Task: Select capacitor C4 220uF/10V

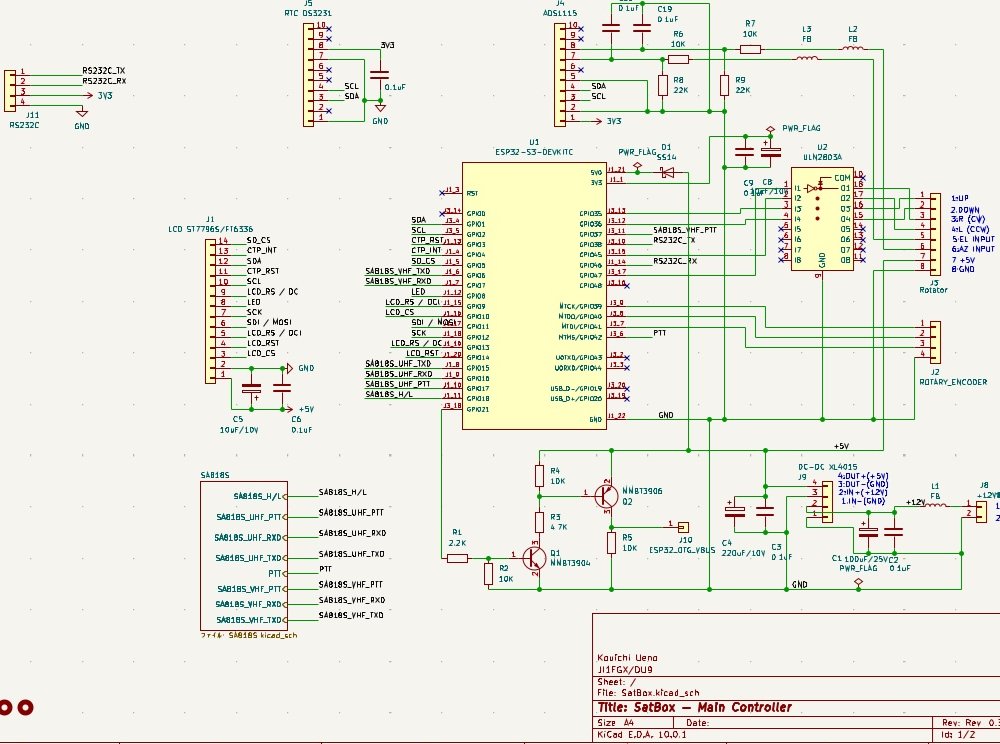Action: [x=735, y=511]
